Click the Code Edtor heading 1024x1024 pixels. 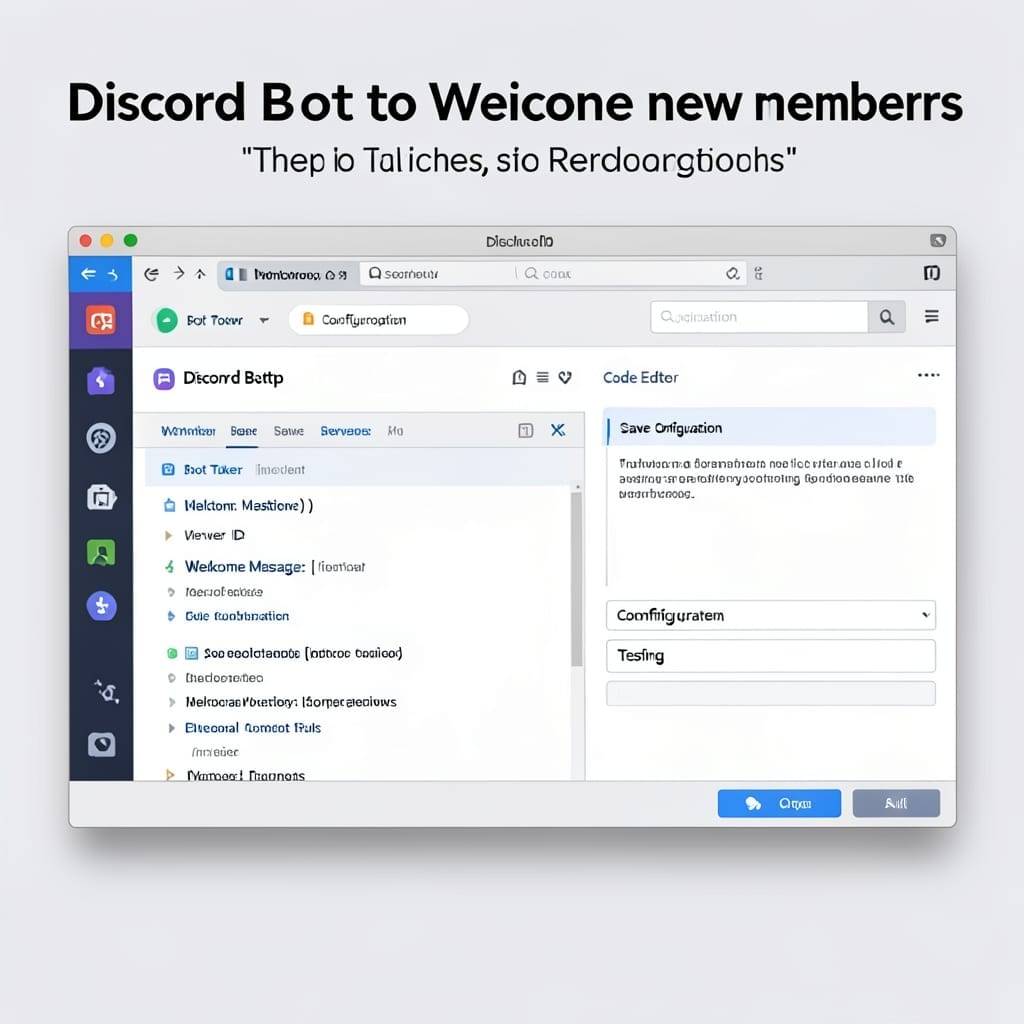(x=640, y=377)
